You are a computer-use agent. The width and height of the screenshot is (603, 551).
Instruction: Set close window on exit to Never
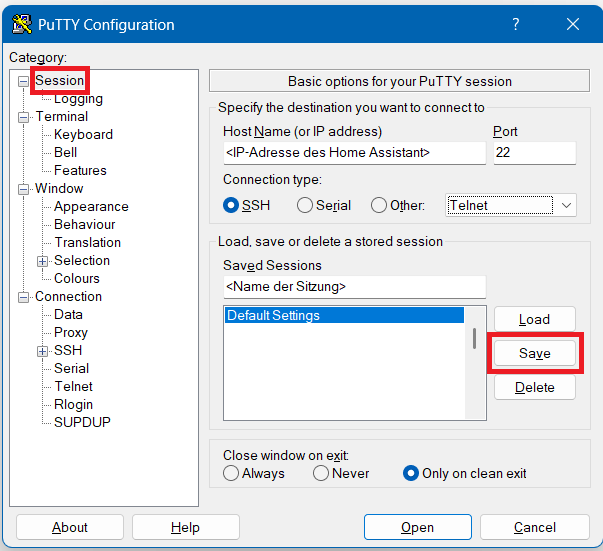coord(321,473)
